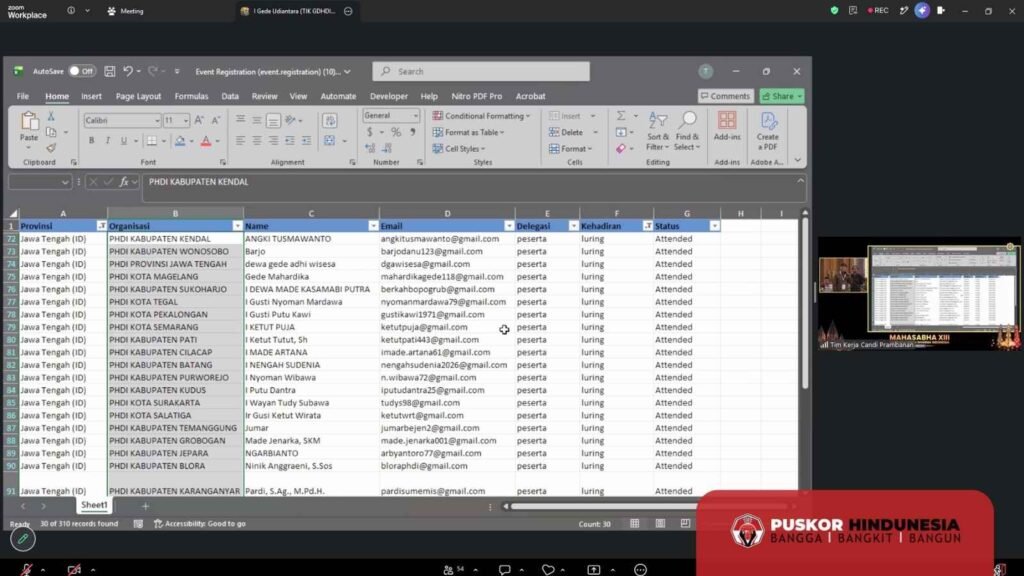Open the Calibri font name dropdown
1024x576 pixels.
click(x=157, y=121)
